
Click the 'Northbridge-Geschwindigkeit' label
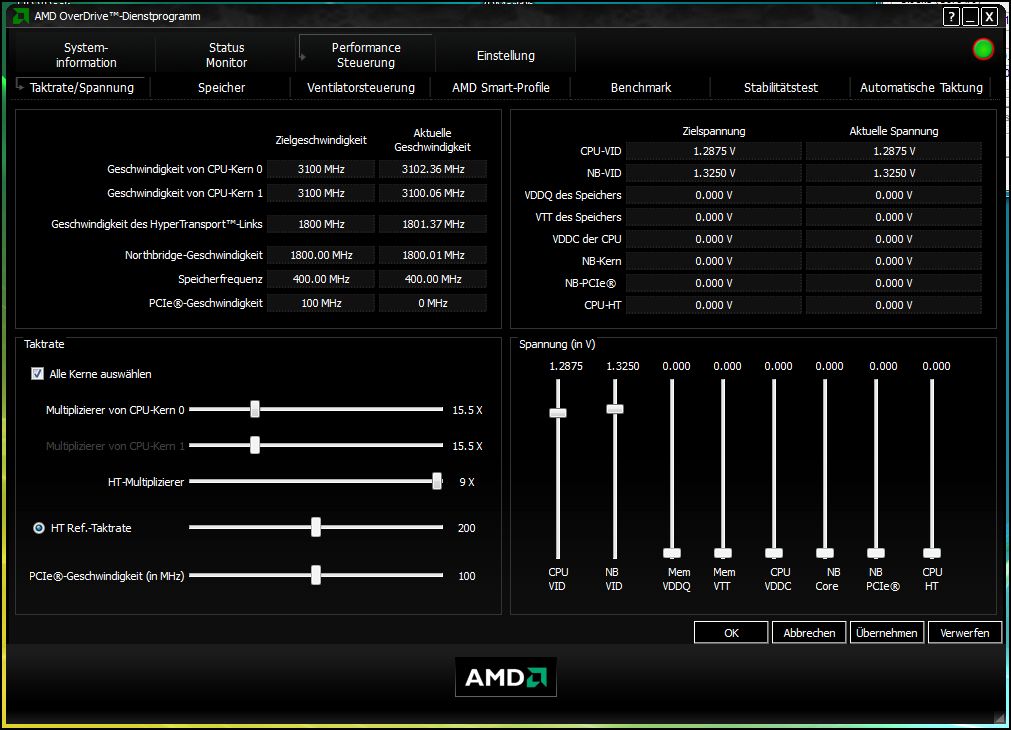pyautogui.click(x=193, y=255)
